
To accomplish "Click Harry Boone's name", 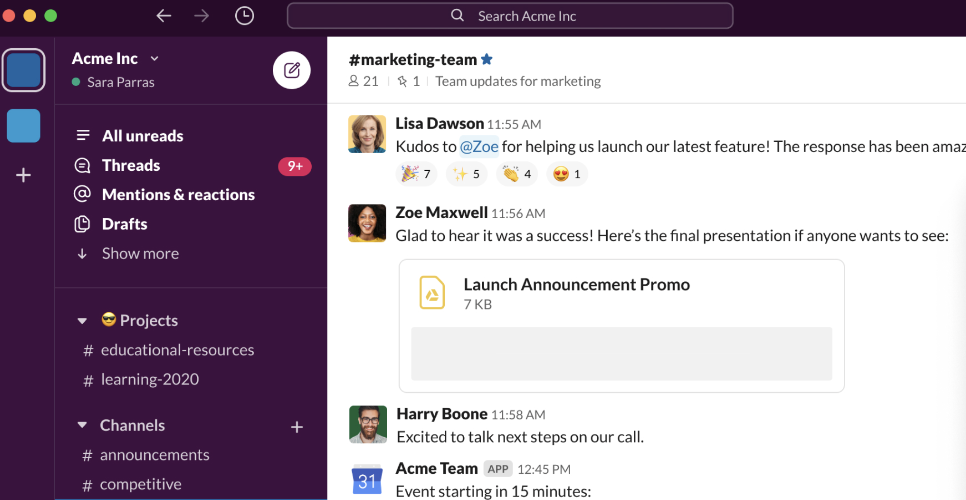I will click(442, 414).
